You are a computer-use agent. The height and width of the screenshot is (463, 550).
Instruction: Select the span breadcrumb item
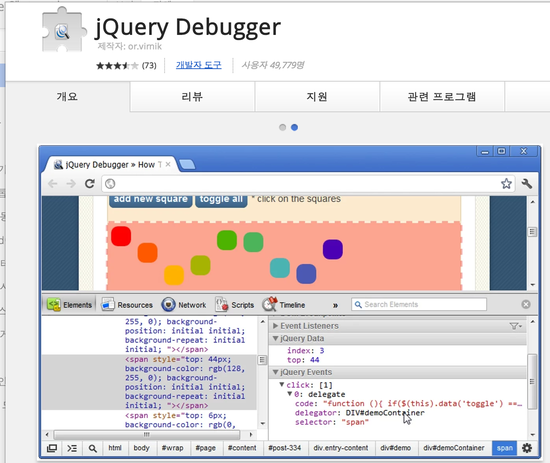click(504, 448)
